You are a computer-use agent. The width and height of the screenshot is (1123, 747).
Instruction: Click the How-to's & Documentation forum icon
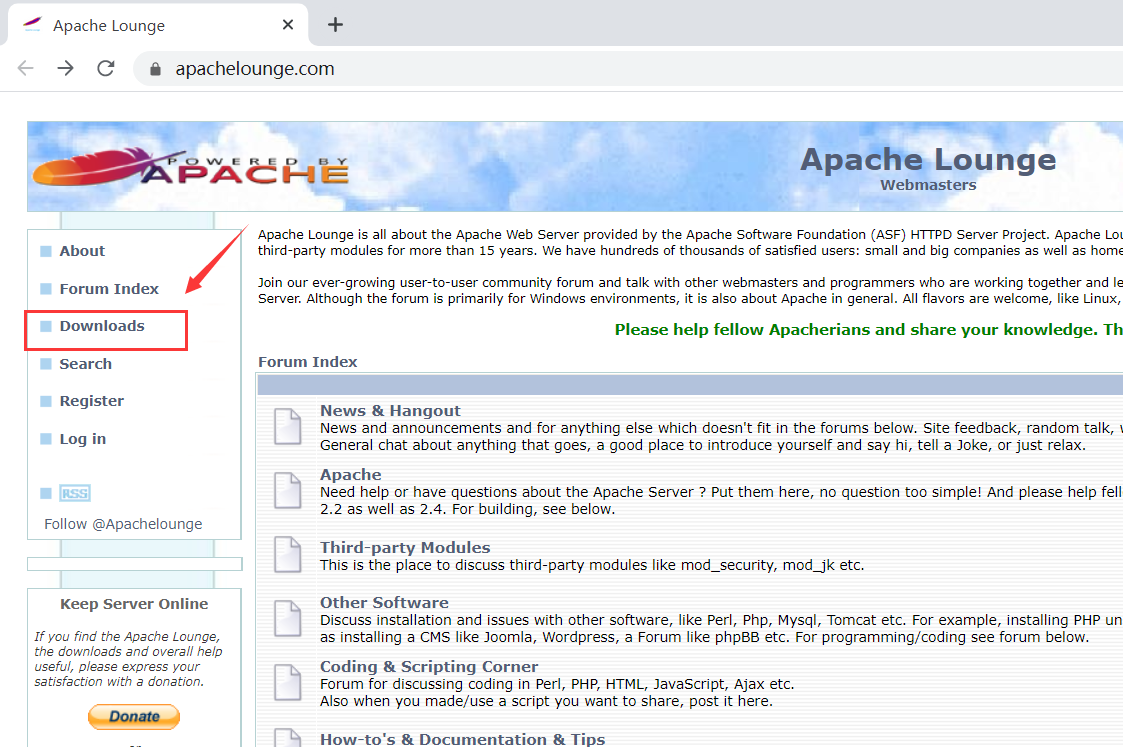point(287,740)
